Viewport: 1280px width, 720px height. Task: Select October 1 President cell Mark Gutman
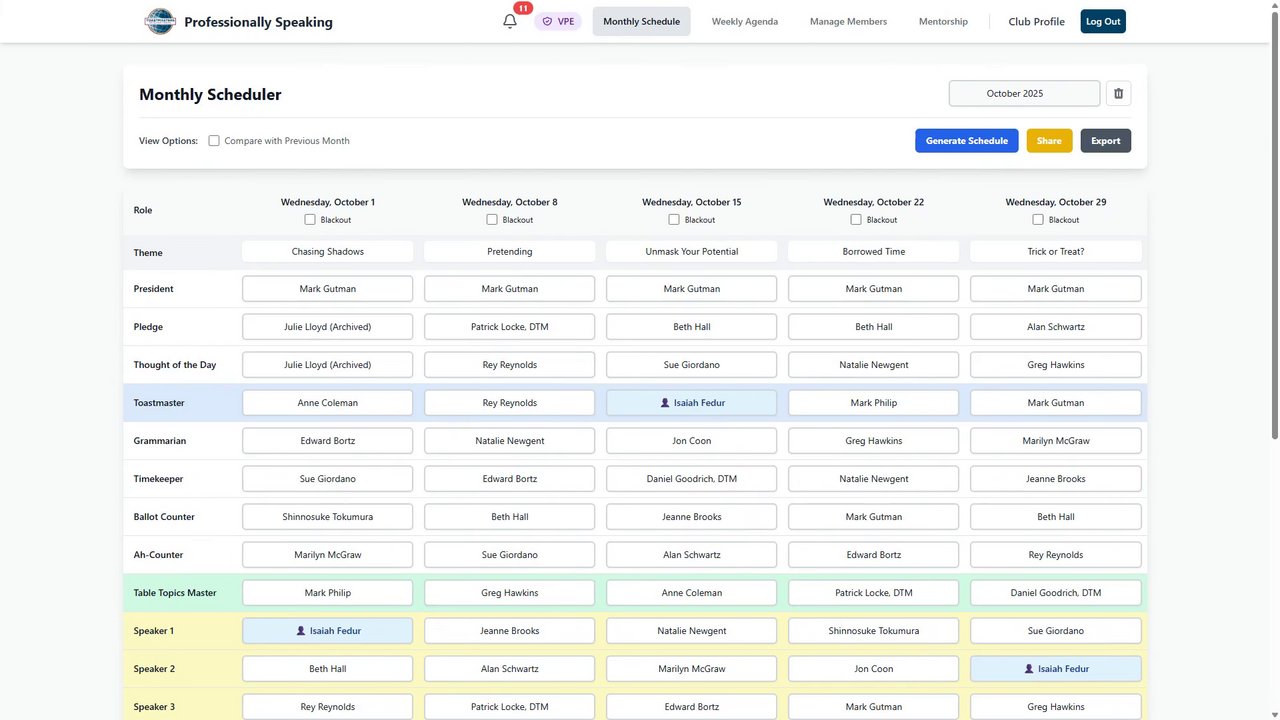click(328, 289)
